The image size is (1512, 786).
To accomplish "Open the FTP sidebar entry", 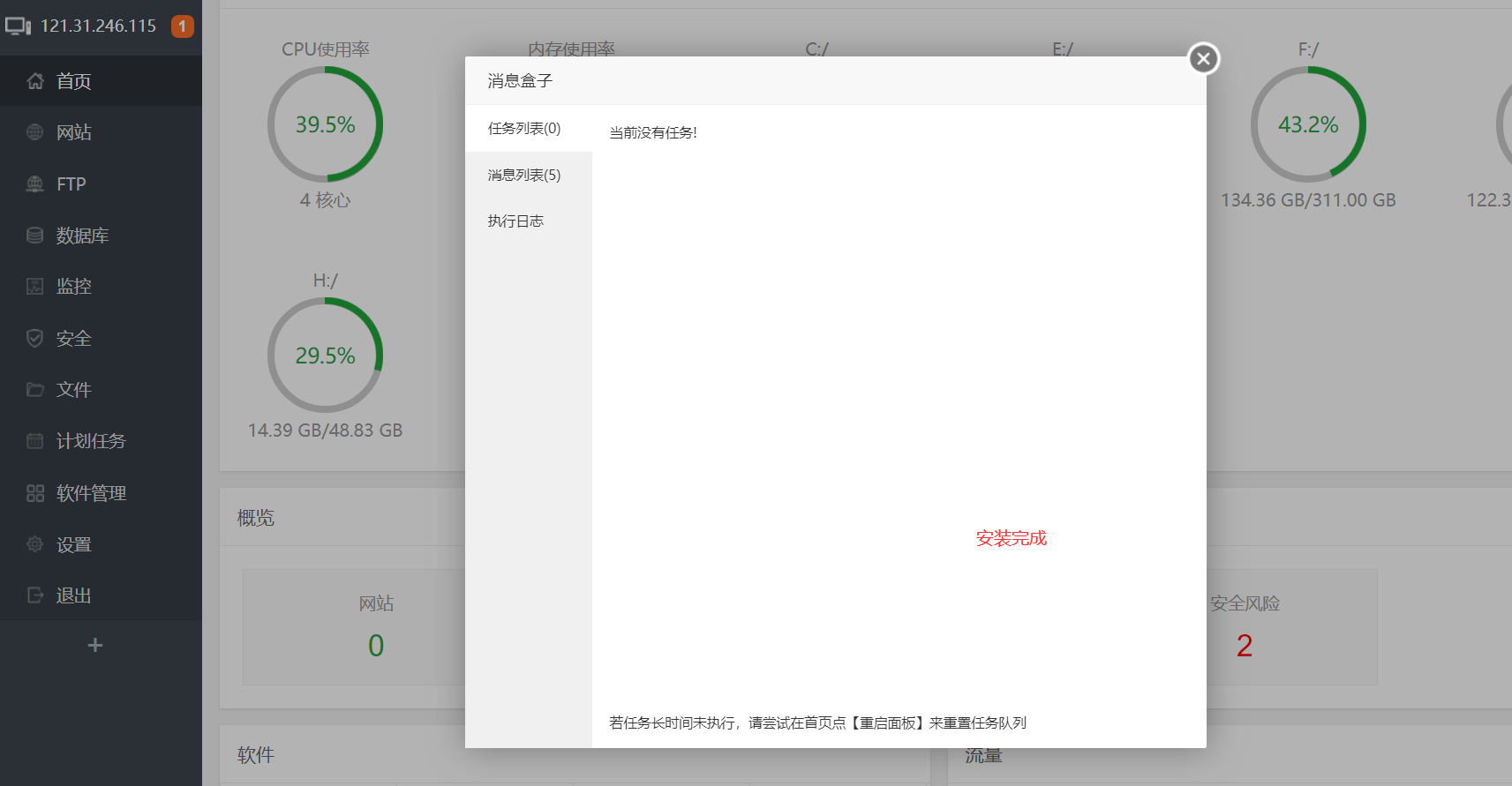I will point(101,184).
